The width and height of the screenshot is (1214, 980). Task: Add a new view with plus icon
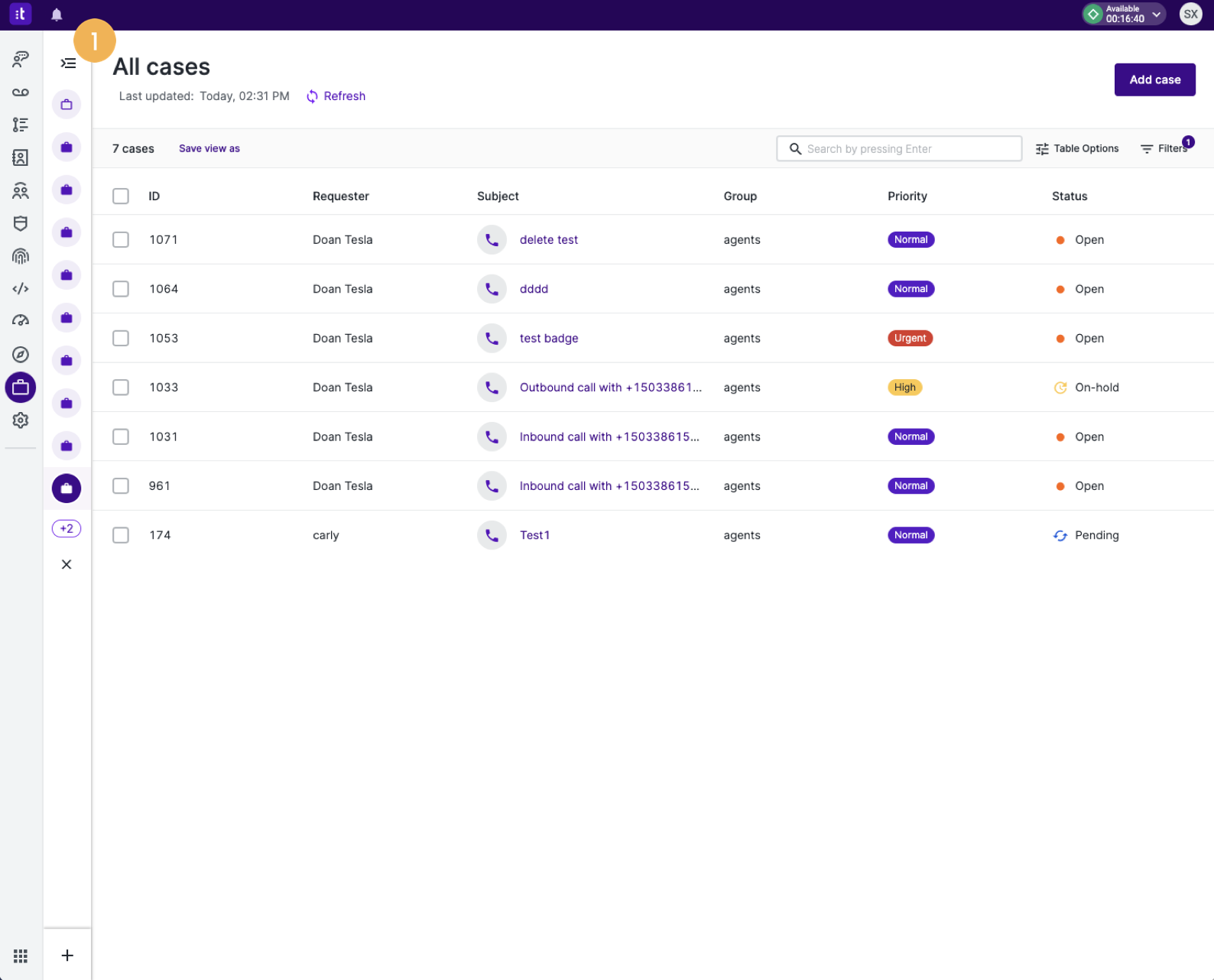click(x=67, y=956)
